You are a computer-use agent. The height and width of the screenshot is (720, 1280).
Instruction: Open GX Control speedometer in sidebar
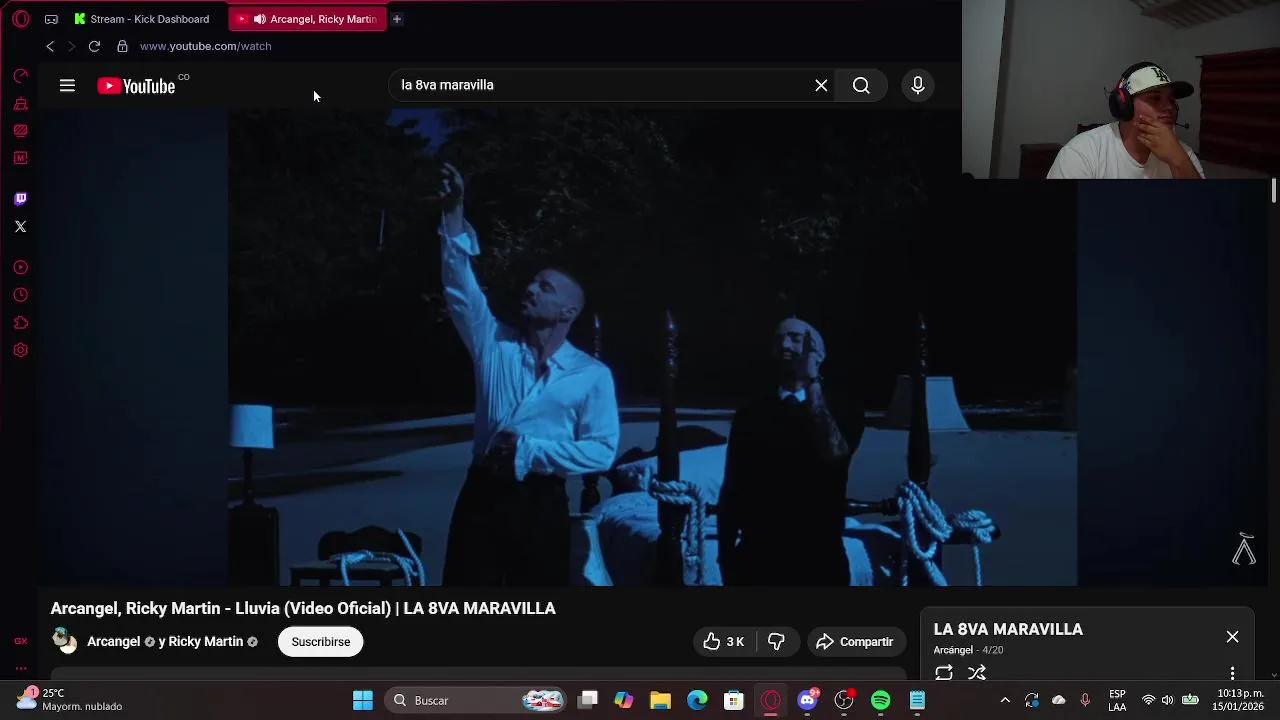(x=20, y=76)
